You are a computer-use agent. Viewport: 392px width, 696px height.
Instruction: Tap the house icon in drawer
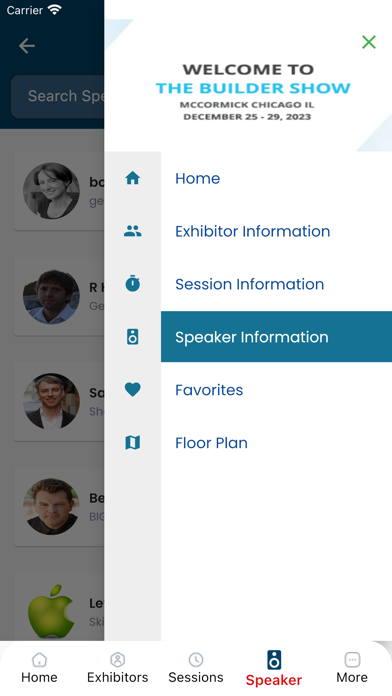tap(132, 178)
